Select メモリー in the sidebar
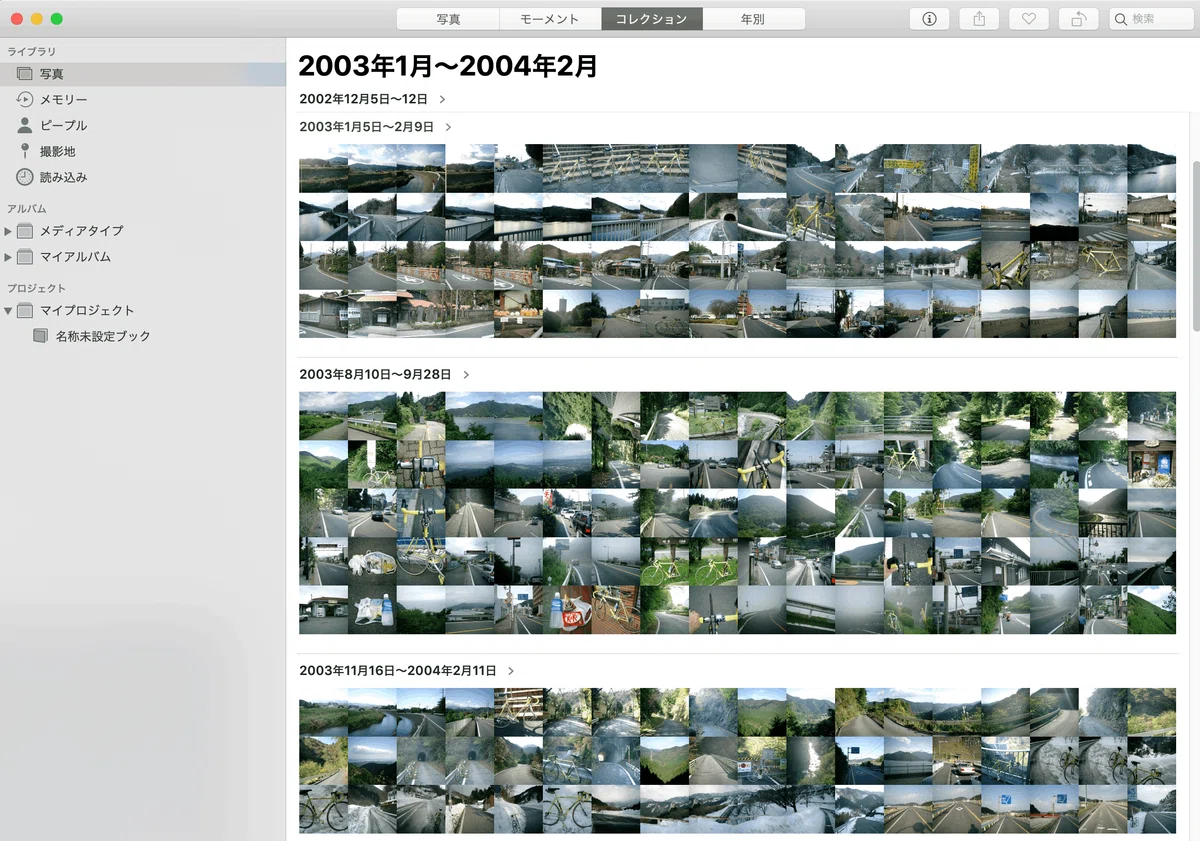The image size is (1200, 841). pyautogui.click(x=143, y=100)
